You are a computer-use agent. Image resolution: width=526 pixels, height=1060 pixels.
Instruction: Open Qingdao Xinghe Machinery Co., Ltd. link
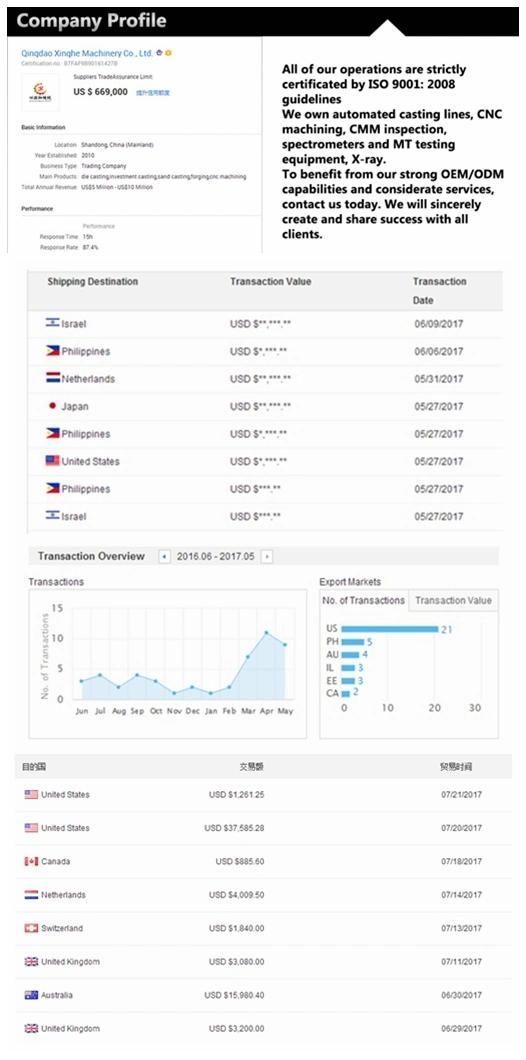coord(87,53)
